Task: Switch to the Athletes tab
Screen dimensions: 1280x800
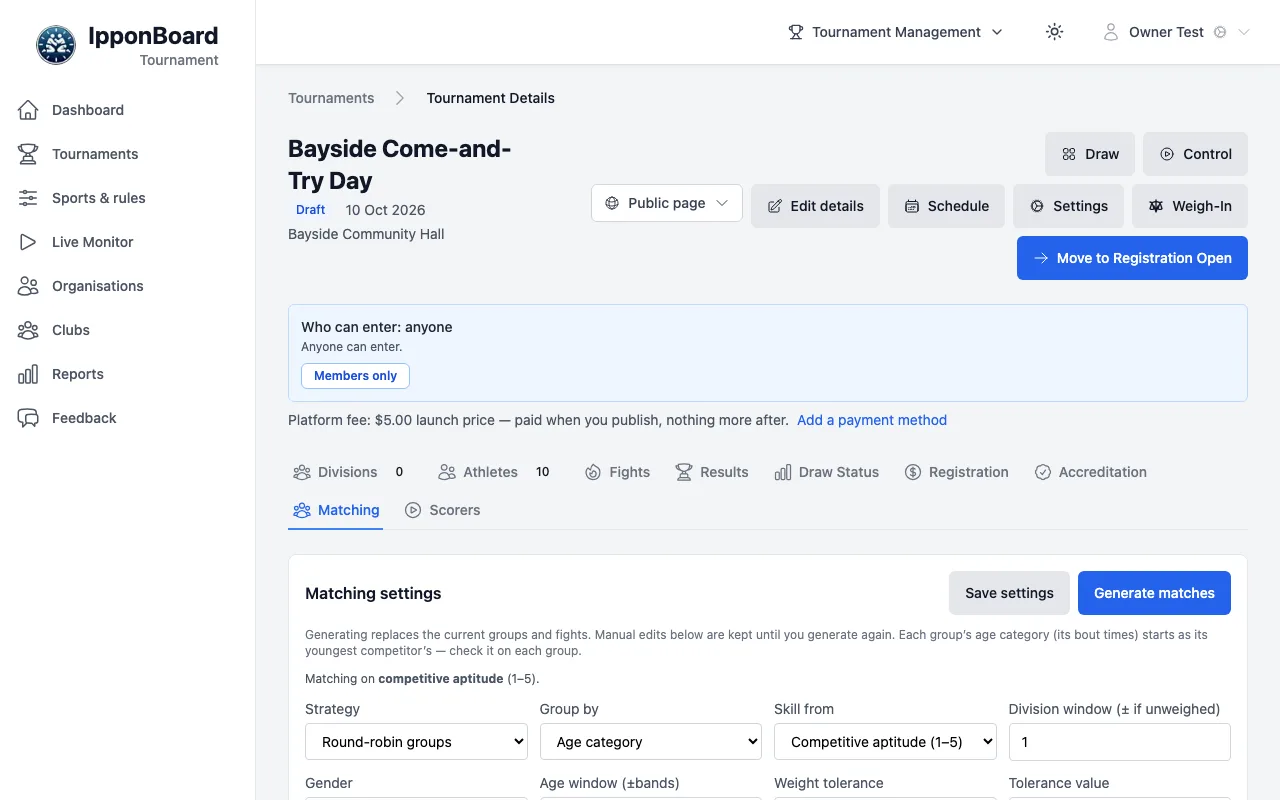Action: [x=494, y=472]
